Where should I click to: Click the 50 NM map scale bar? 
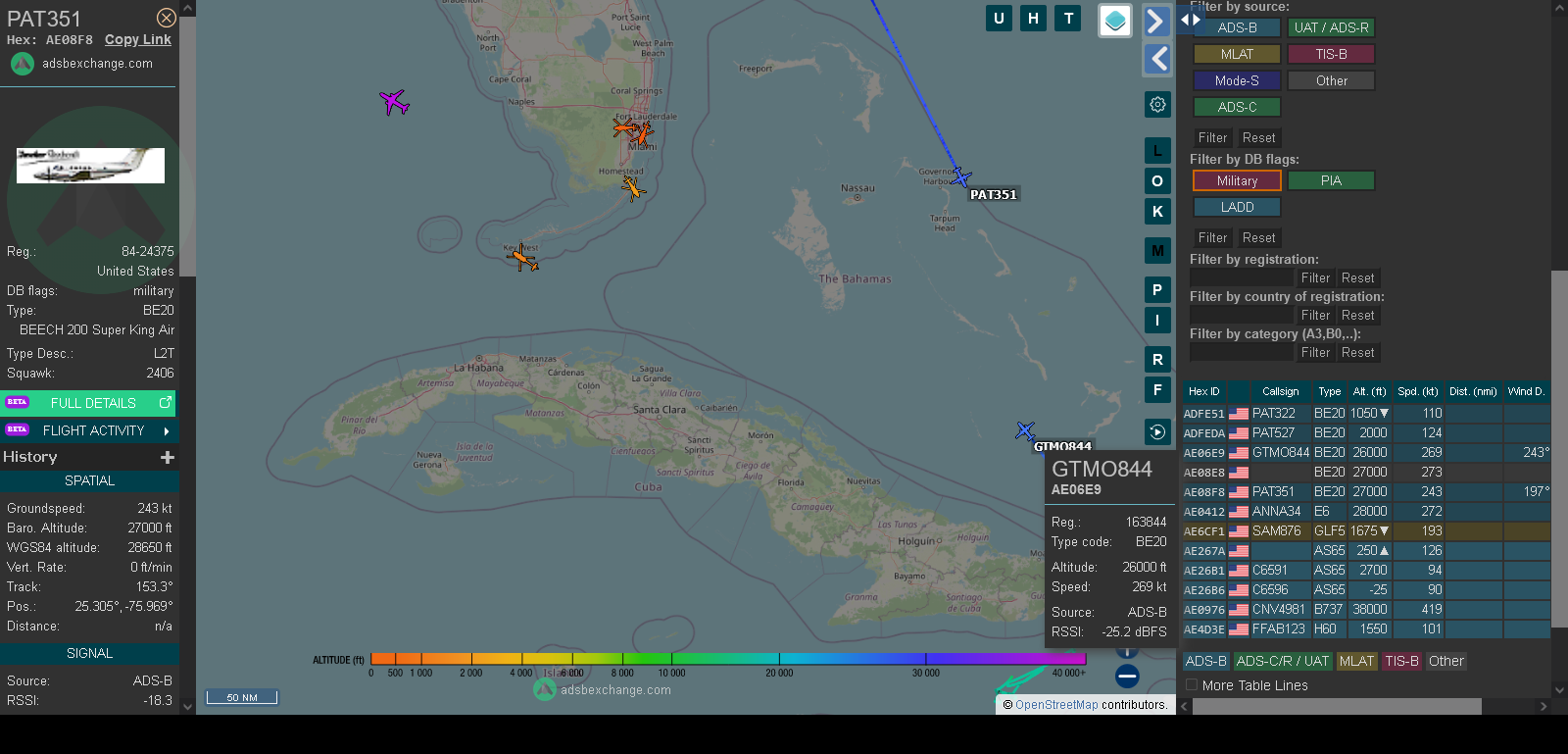pos(242,697)
